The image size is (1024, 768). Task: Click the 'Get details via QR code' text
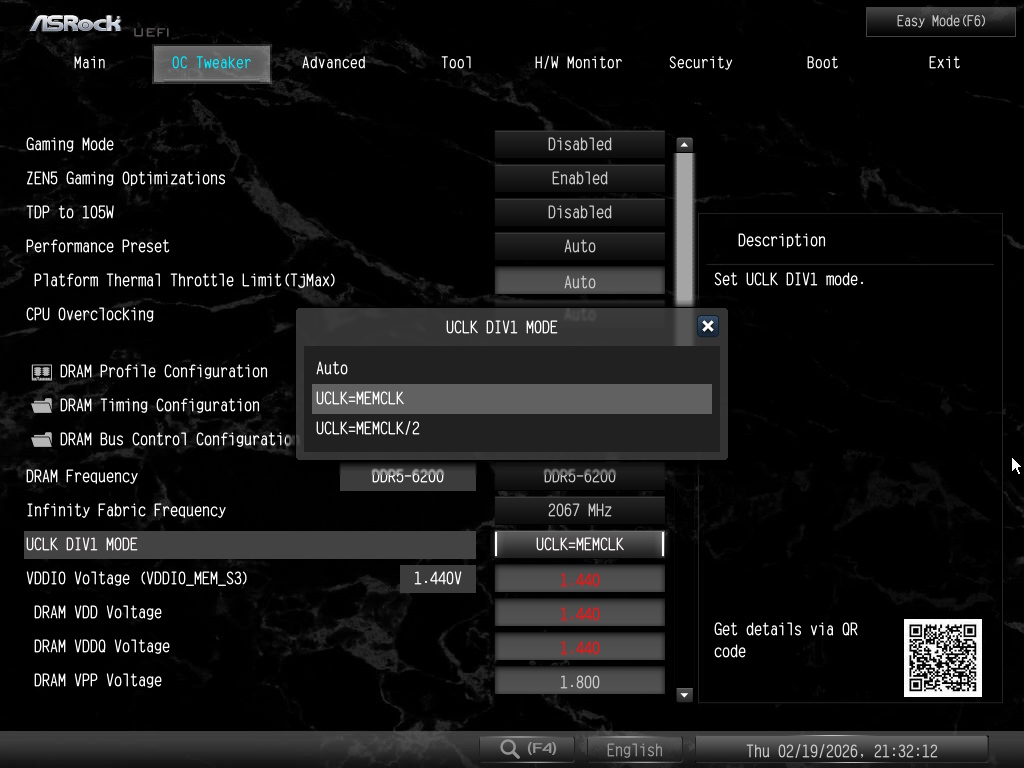pyautogui.click(x=786, y=640)
